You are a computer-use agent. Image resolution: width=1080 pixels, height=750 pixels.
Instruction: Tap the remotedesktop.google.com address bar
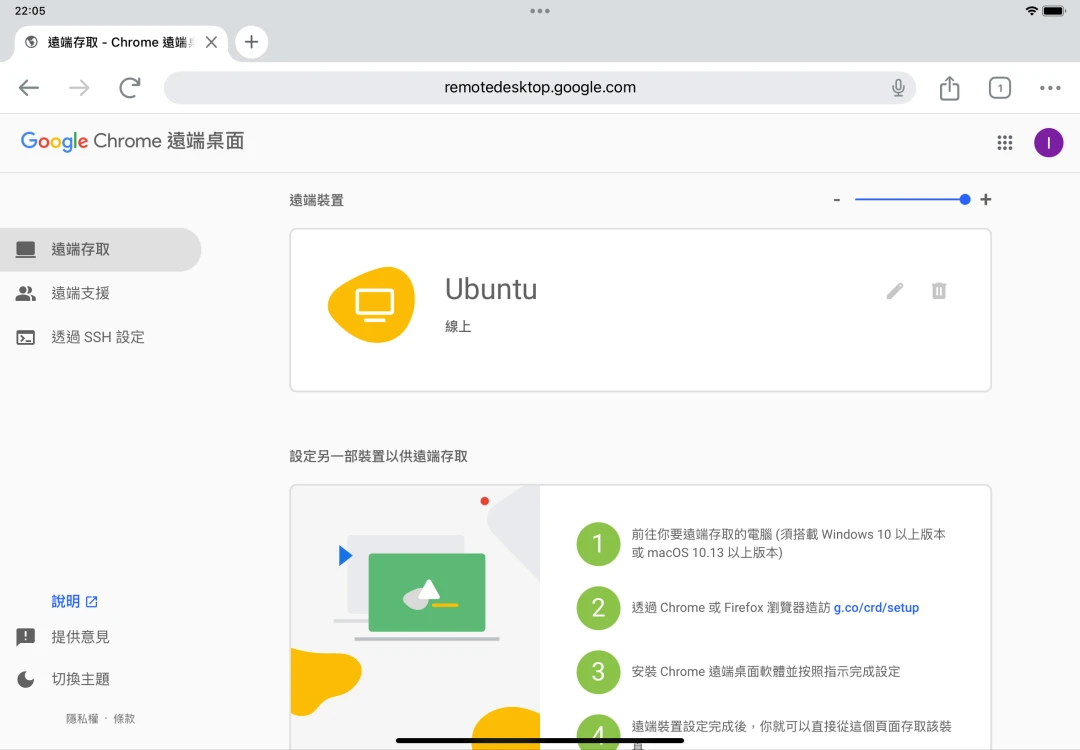coord(540,88)
